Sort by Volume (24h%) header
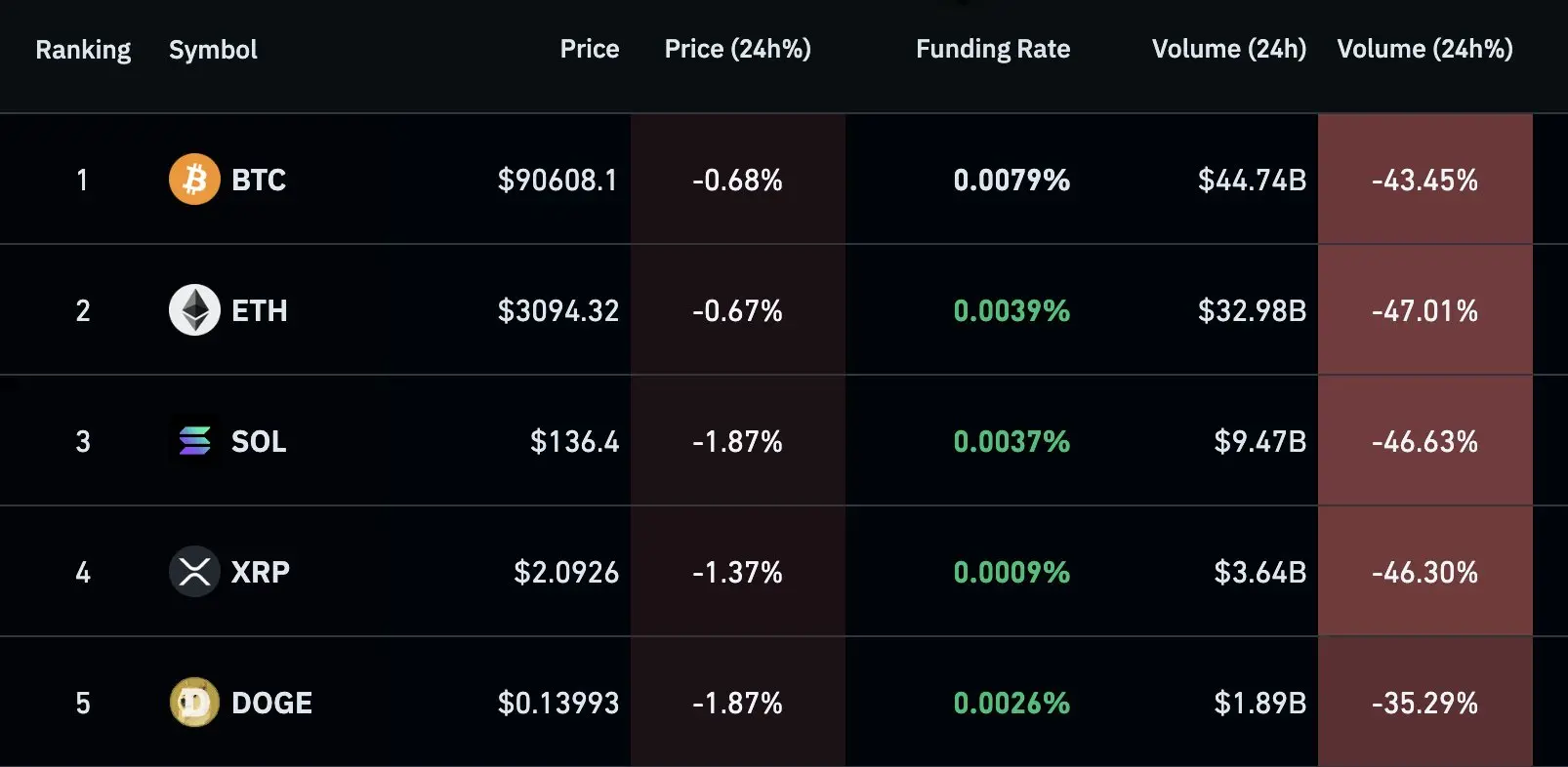Image resolution: width=1568 pixels, height=767 pixels. [x=1424, y=50]
